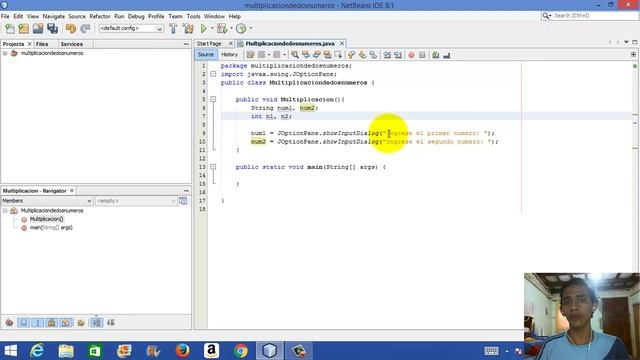Open the File menu
640x360 pixels.
point(5,16)
